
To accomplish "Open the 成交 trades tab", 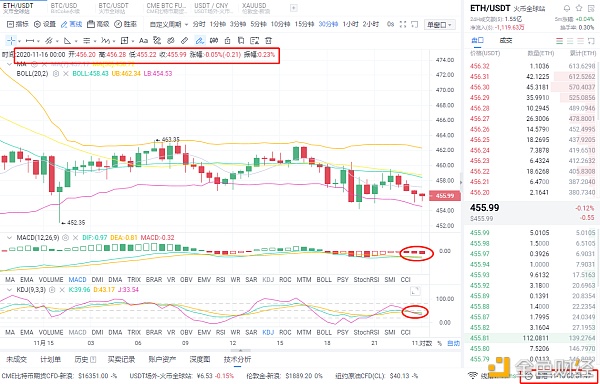I will (x=506, y=41).
